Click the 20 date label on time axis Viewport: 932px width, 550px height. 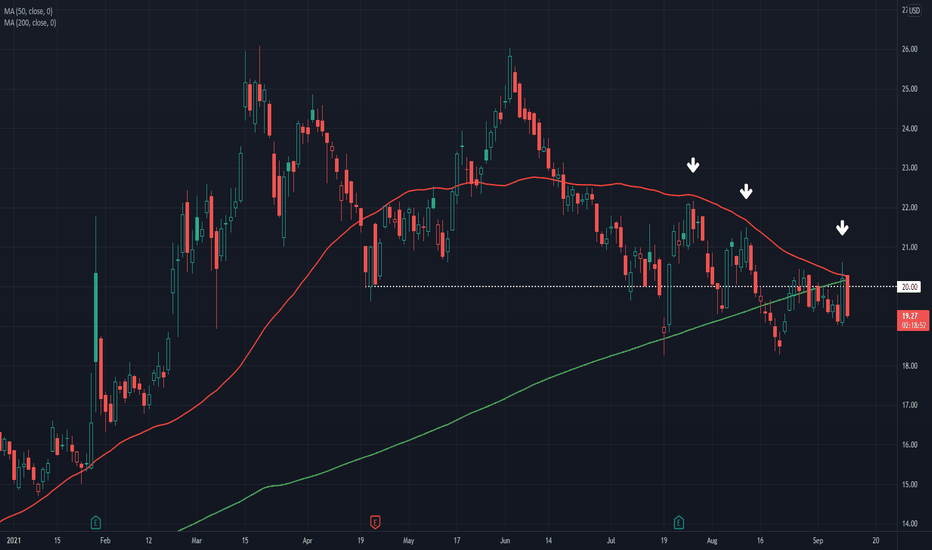(876, 540)
